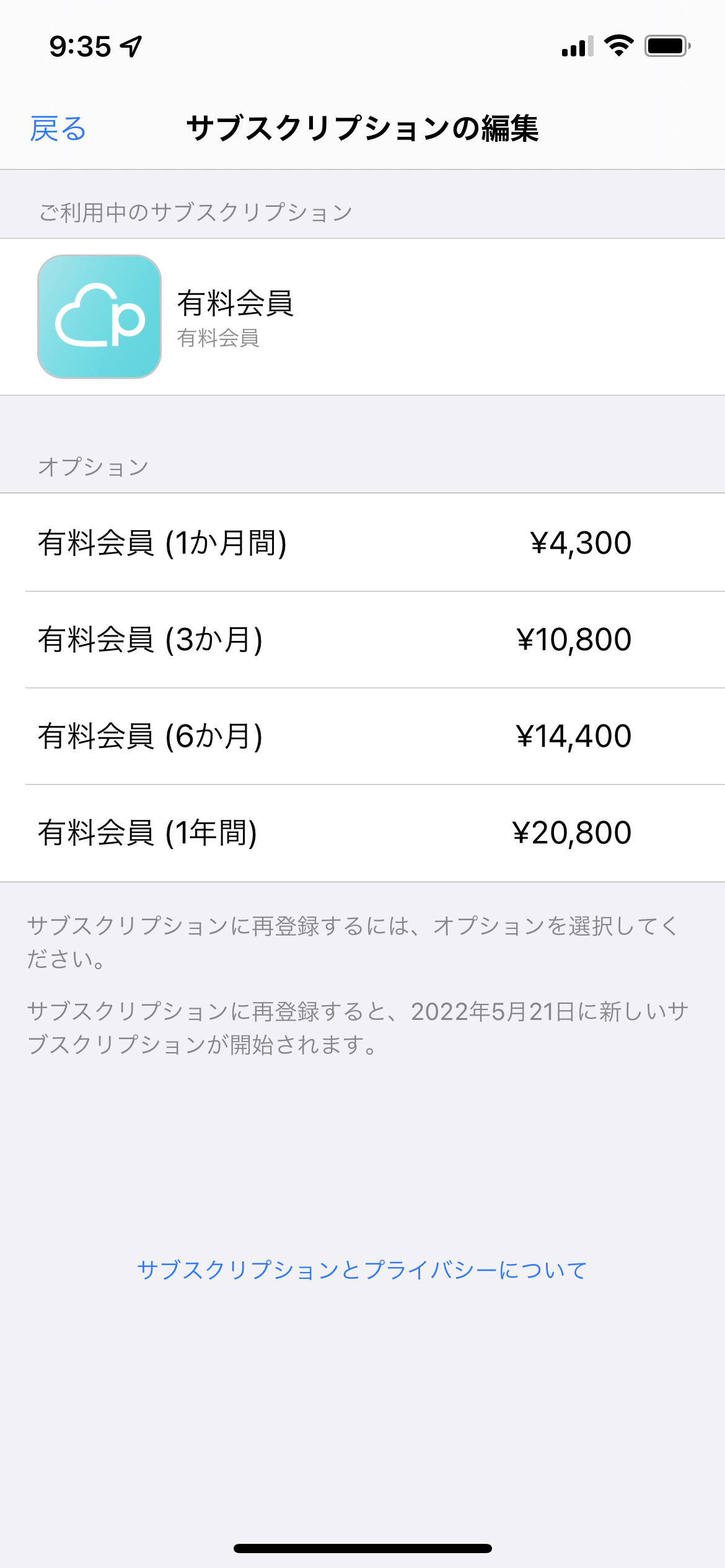Tap the teal cloud app icon
The image size is (725, 1568).
coord(99,316)
